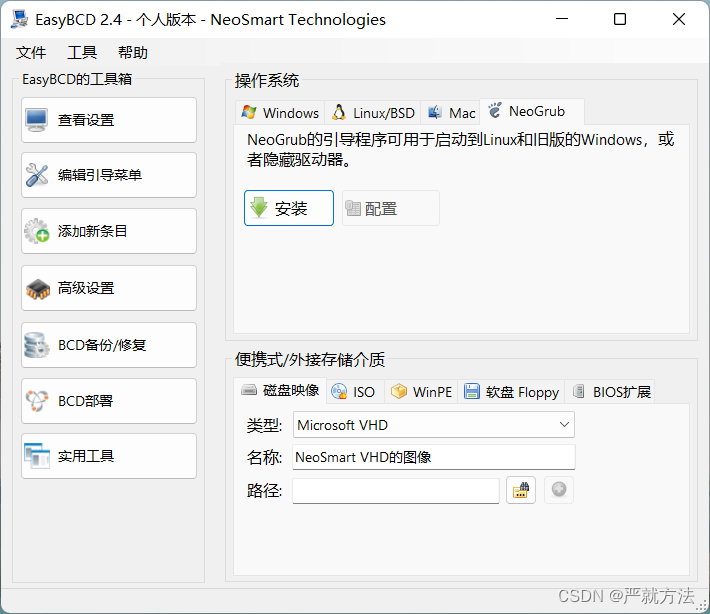The height and width of the screenshot is (614, 710).
Task: Click the EasyBCD的工具箱 group label
Action: [x=77, y=79]
